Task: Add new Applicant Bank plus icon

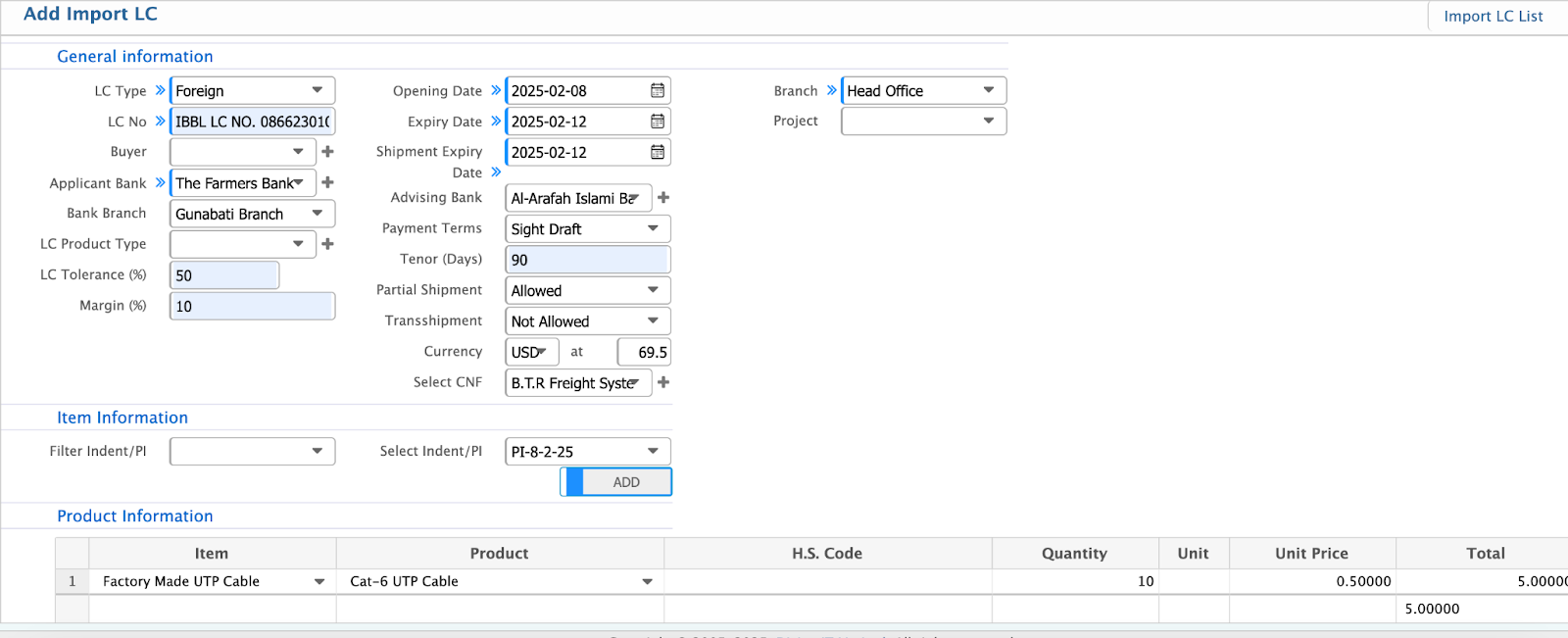Action: coord(328,182)
